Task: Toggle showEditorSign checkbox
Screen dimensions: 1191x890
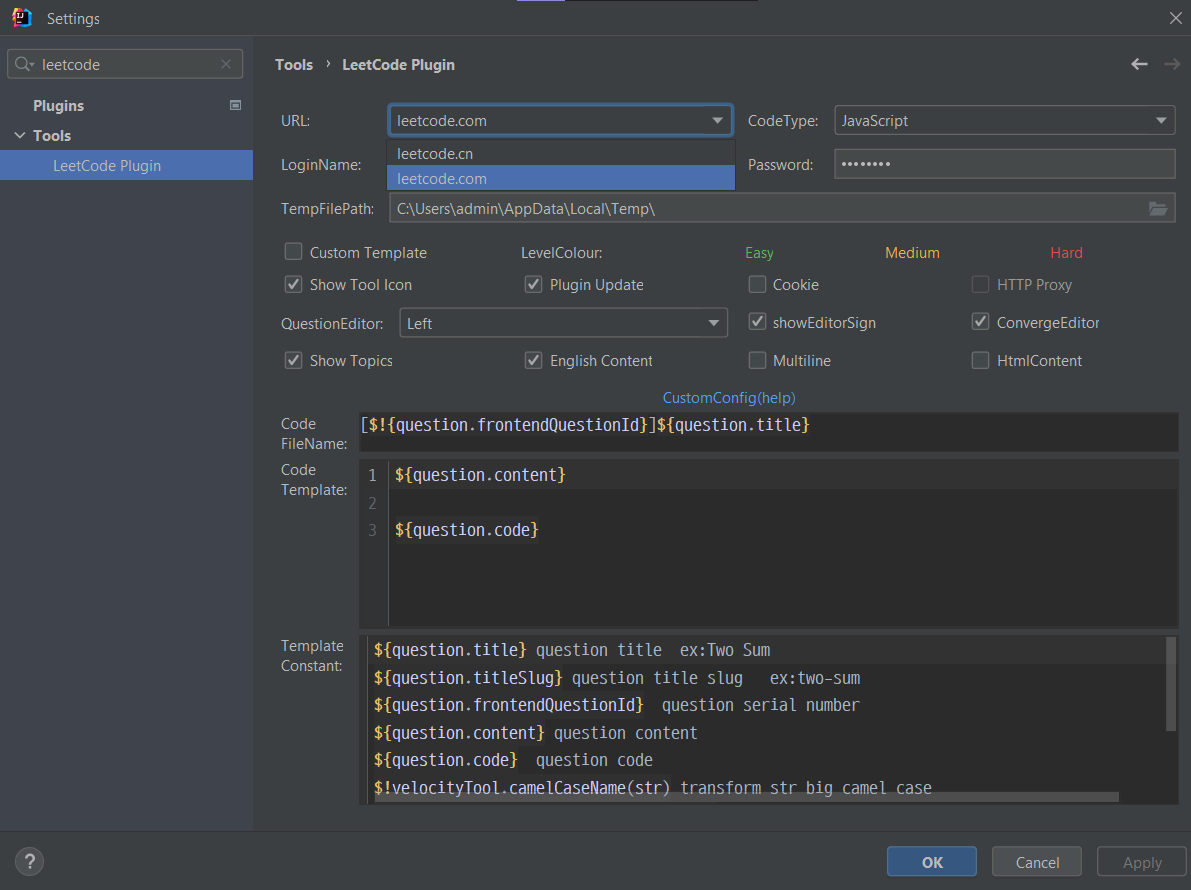Action: tap(757, 321)
